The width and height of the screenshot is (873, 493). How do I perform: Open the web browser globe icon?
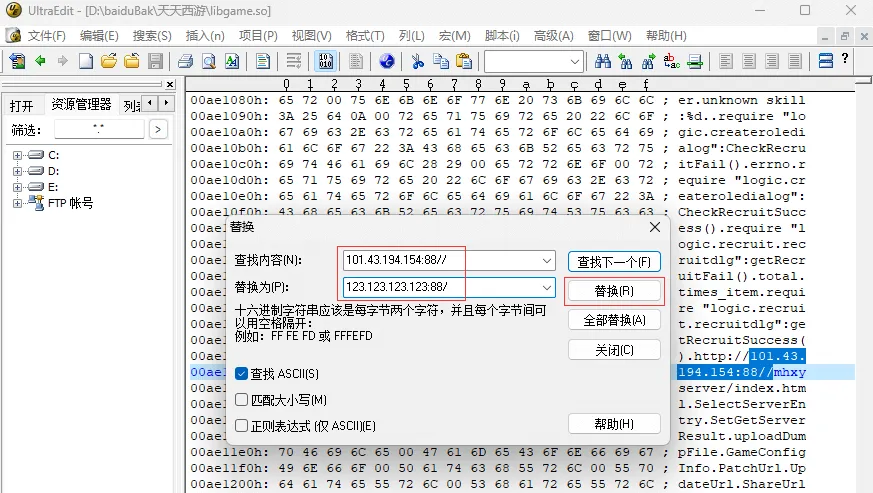click(387, 61)
